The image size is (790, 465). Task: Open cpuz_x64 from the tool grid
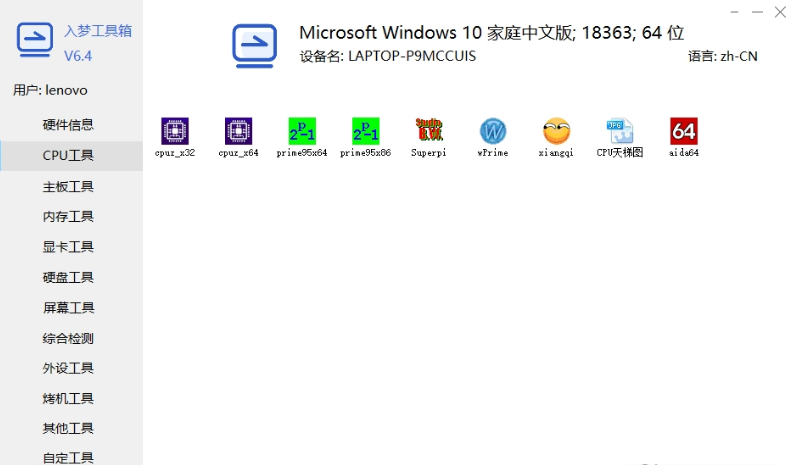tap(238, 131)
